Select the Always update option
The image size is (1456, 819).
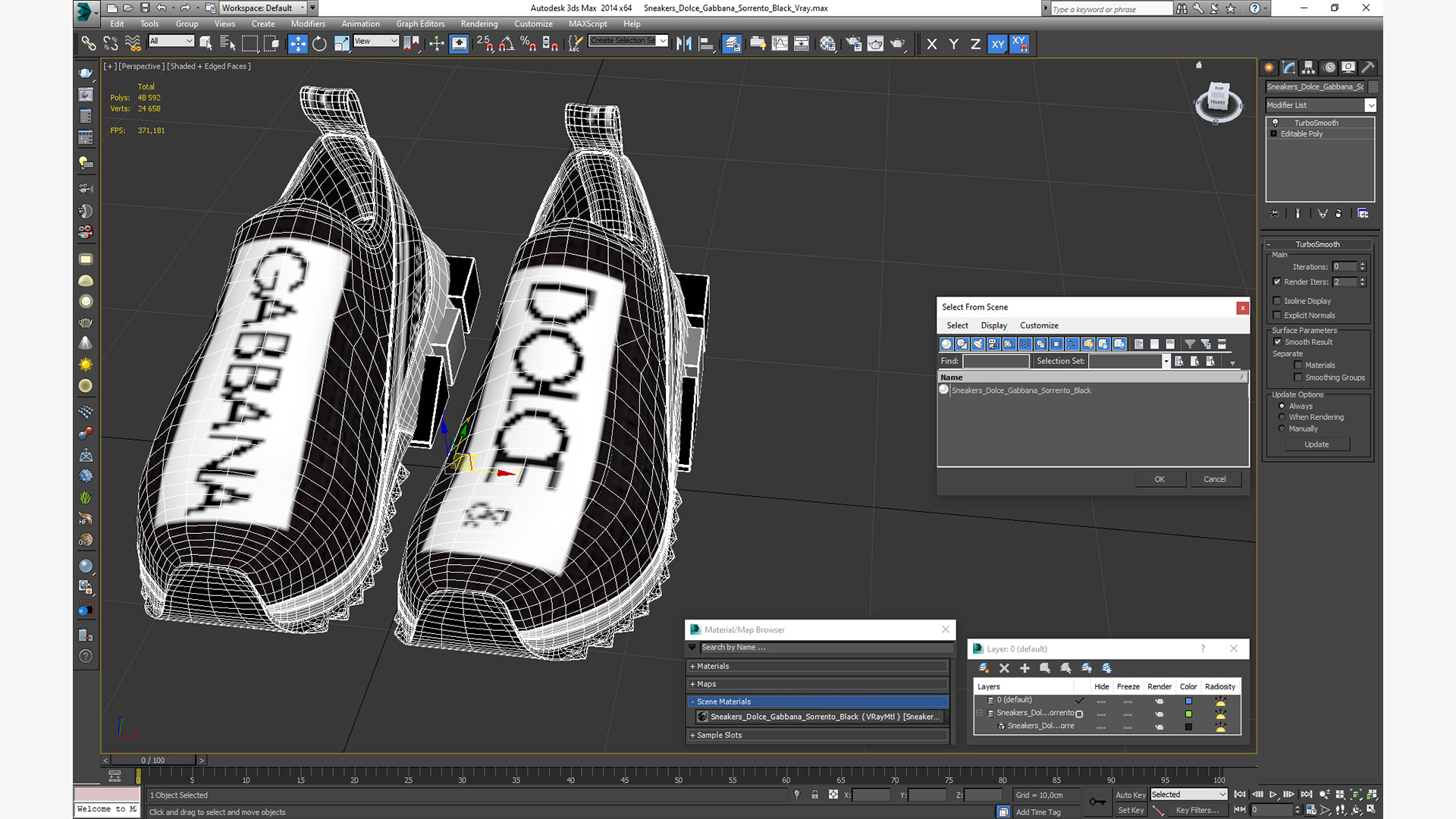[1282, 406]
